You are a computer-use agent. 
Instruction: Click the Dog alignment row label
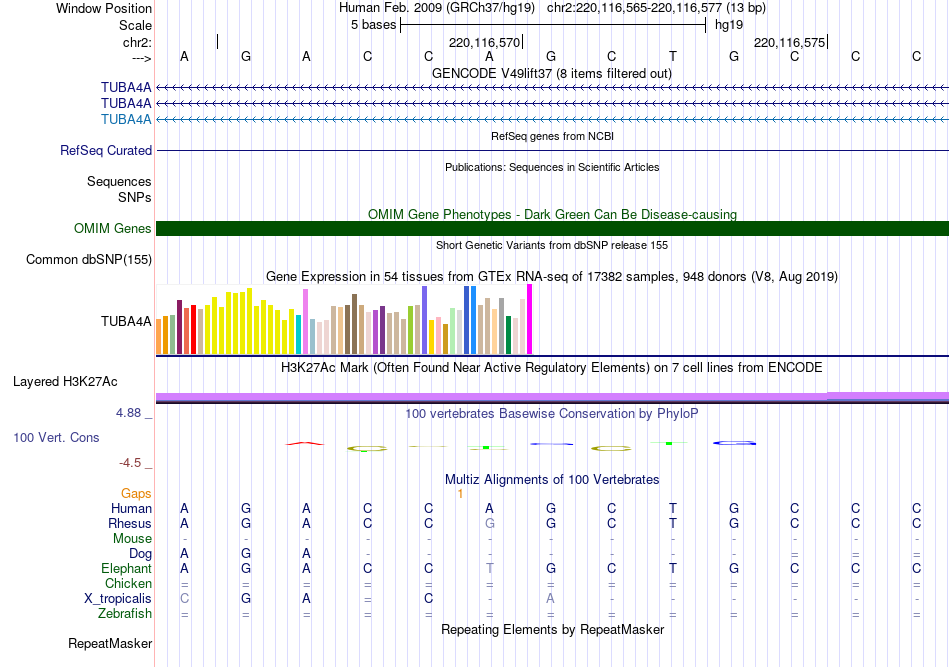tap(140, 554)
